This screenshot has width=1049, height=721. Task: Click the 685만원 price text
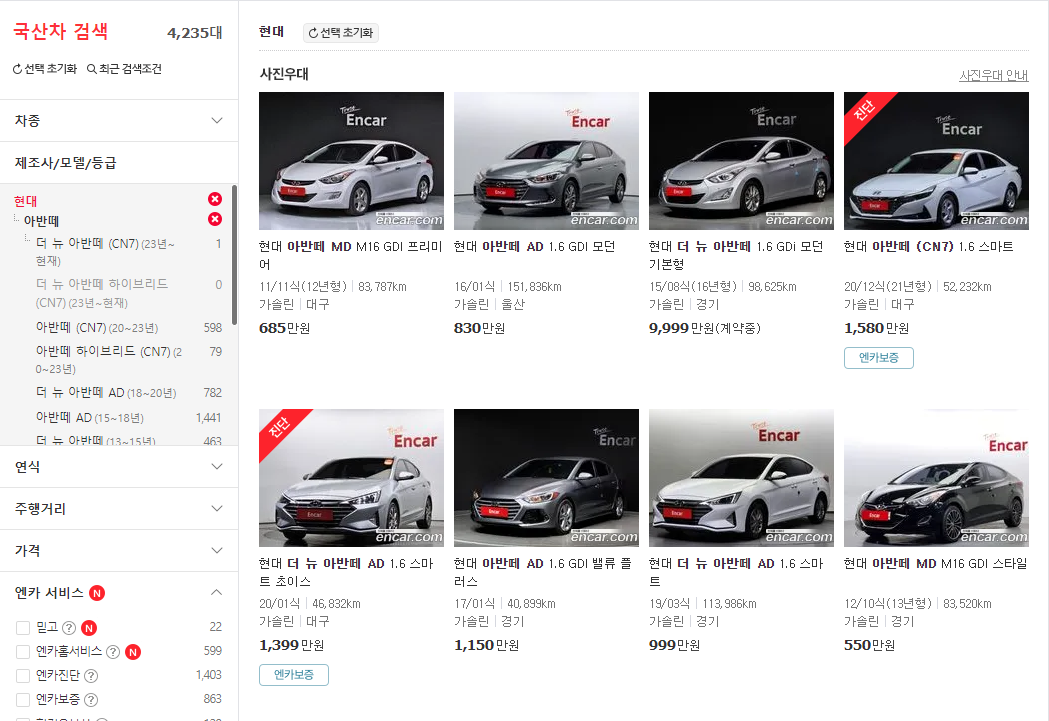[284, 328]
